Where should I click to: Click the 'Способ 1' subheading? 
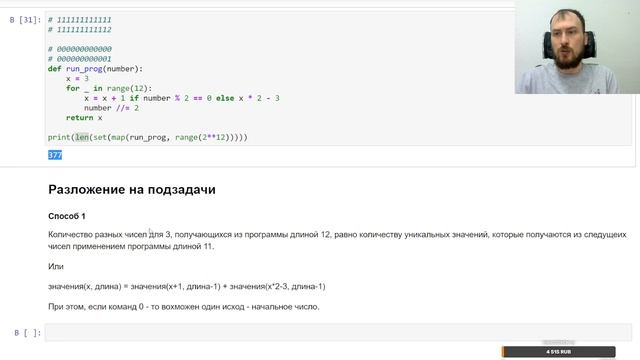pos(67,216)
